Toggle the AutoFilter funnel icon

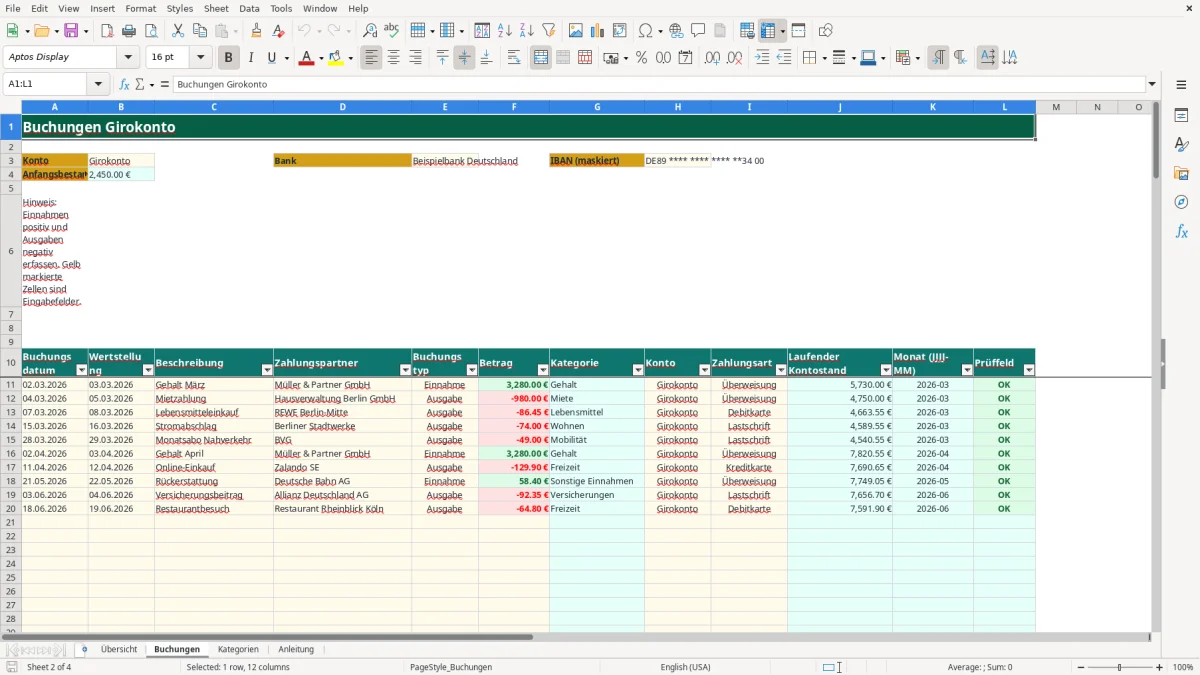tap(548, 31)
